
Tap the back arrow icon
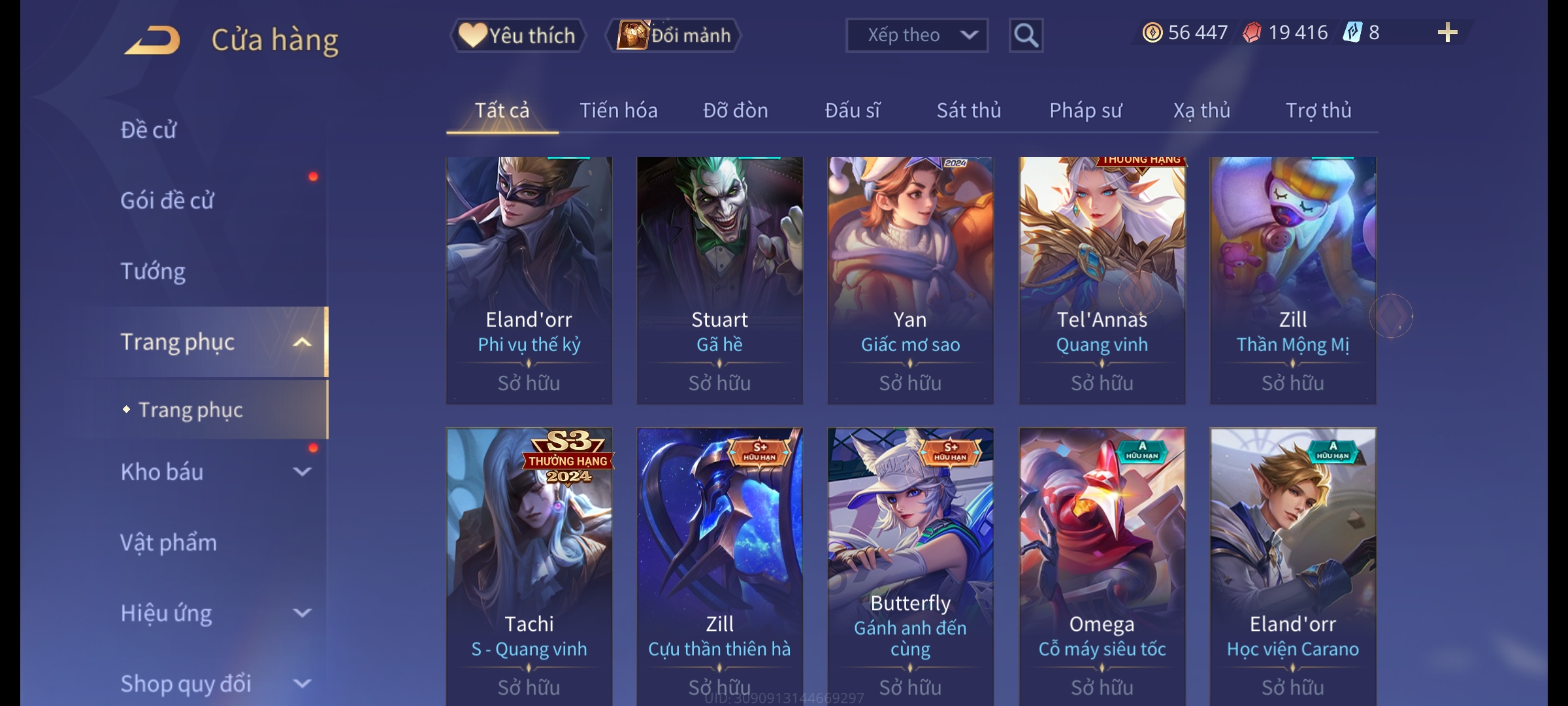(153, 40)
